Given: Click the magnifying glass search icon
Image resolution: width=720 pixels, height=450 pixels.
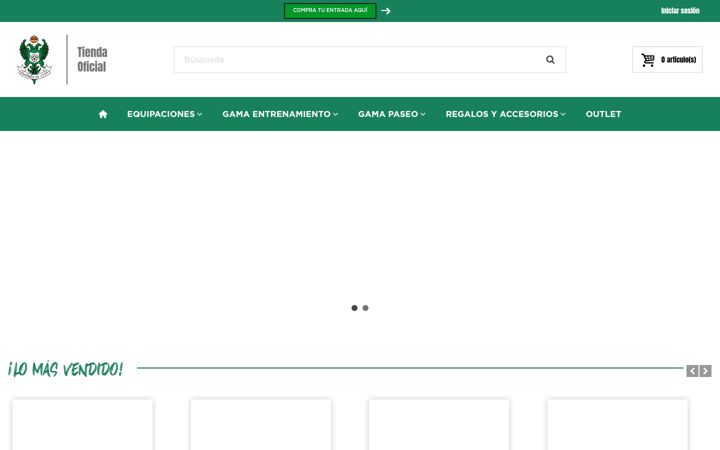Looking at the screenshot, I should pos(550,60).
